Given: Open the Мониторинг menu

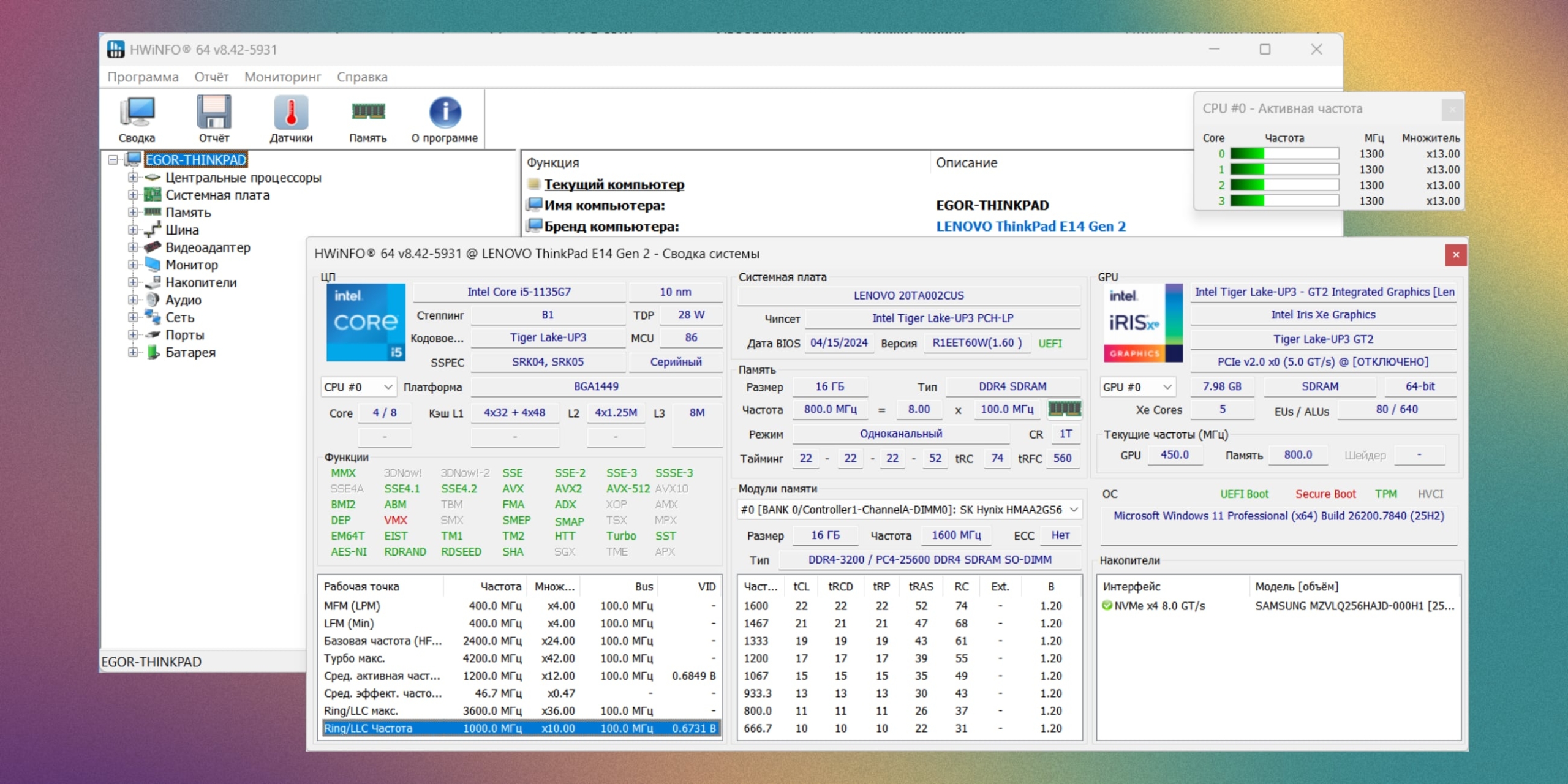Looking at the screenshot, I should (282, 77).
